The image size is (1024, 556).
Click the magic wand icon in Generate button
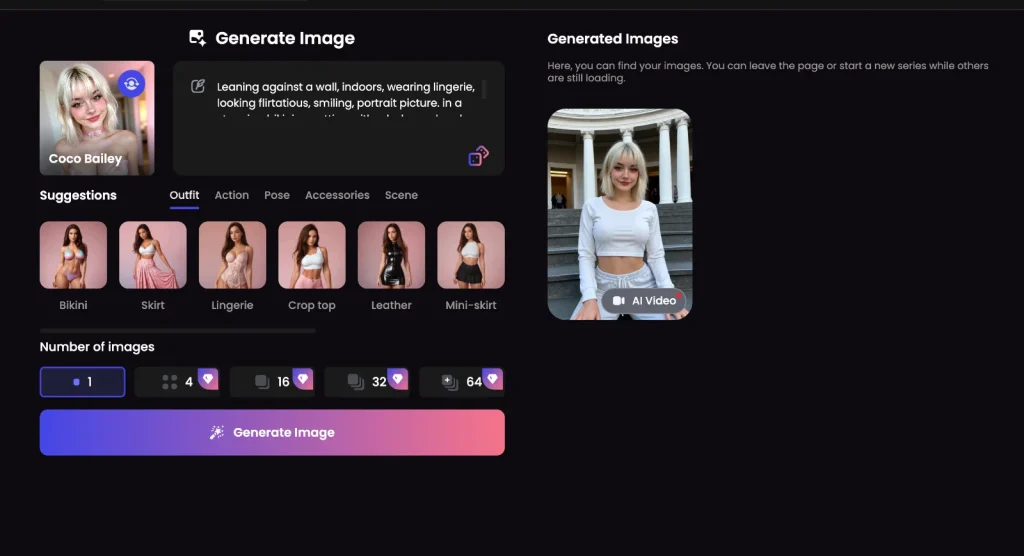[x=217, y=433]
